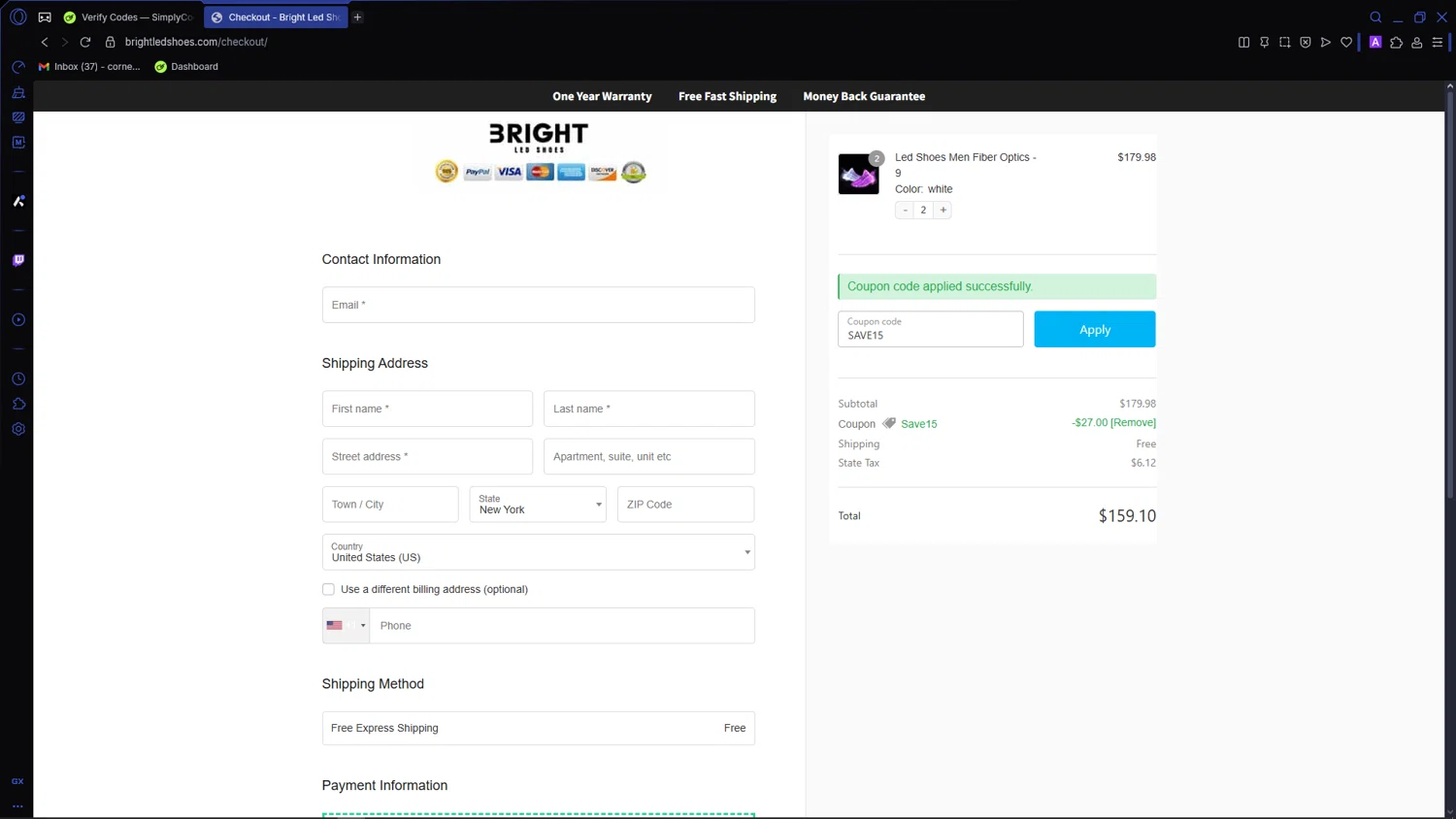Click the padlock site security icon
The image size is (1456, 819).
pyautogui.click(x=110, y=42)
